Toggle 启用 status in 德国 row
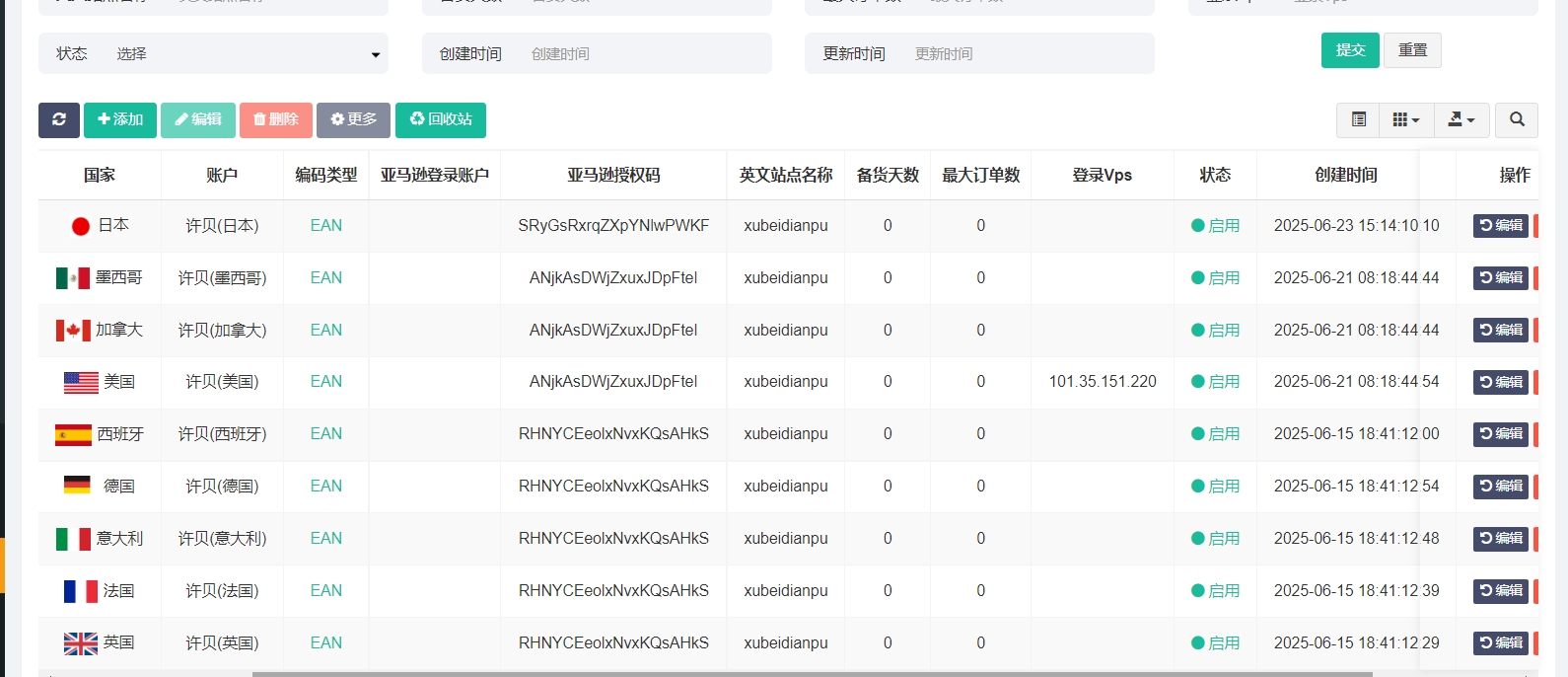Screen dimensions: 1568x677 [1215, 487]
